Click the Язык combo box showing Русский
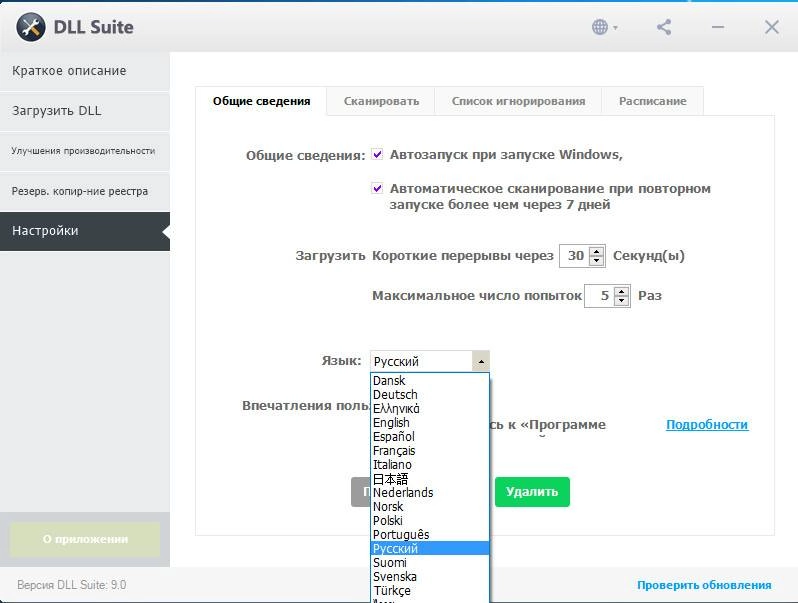The width and height of the screenshot is (798, 603). tap(430, 361)
